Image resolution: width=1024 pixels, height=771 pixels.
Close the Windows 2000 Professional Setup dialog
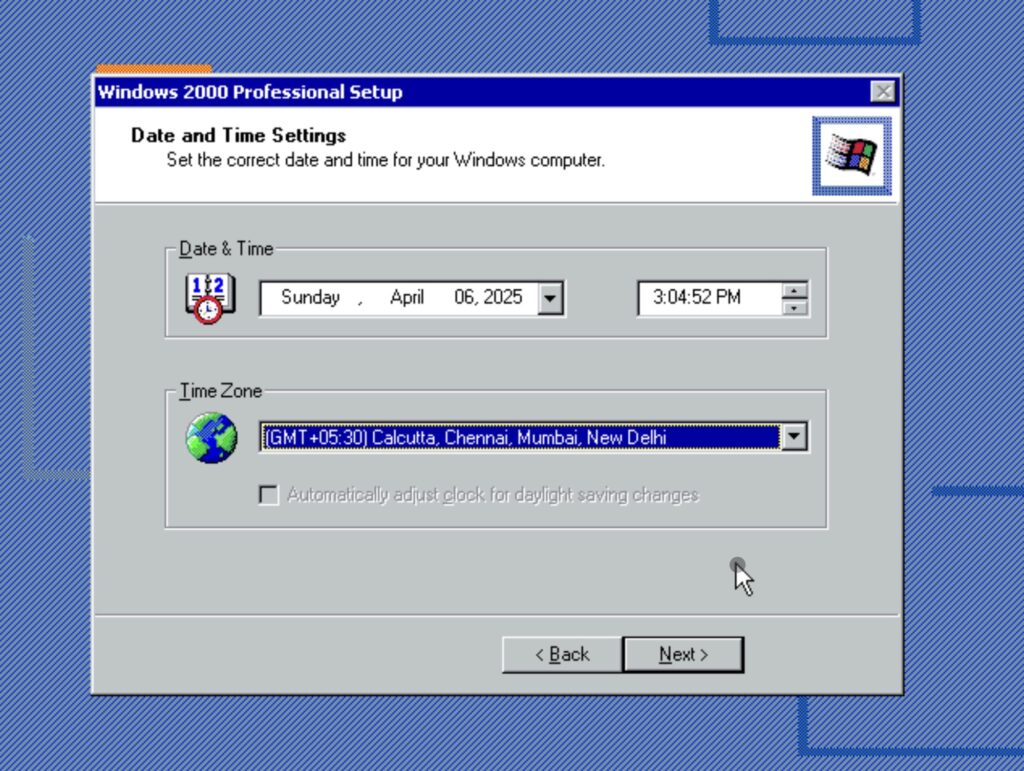[x=883, y=91]
